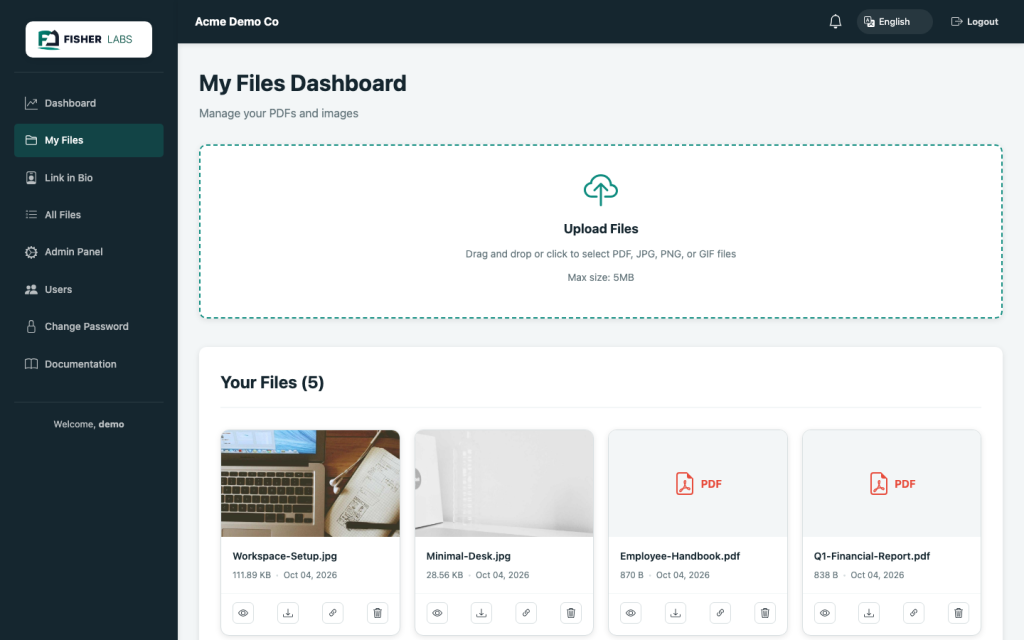Click the Welcome, demo text
The height and width of the screenshot is (640, 1024).
point(89,424)
